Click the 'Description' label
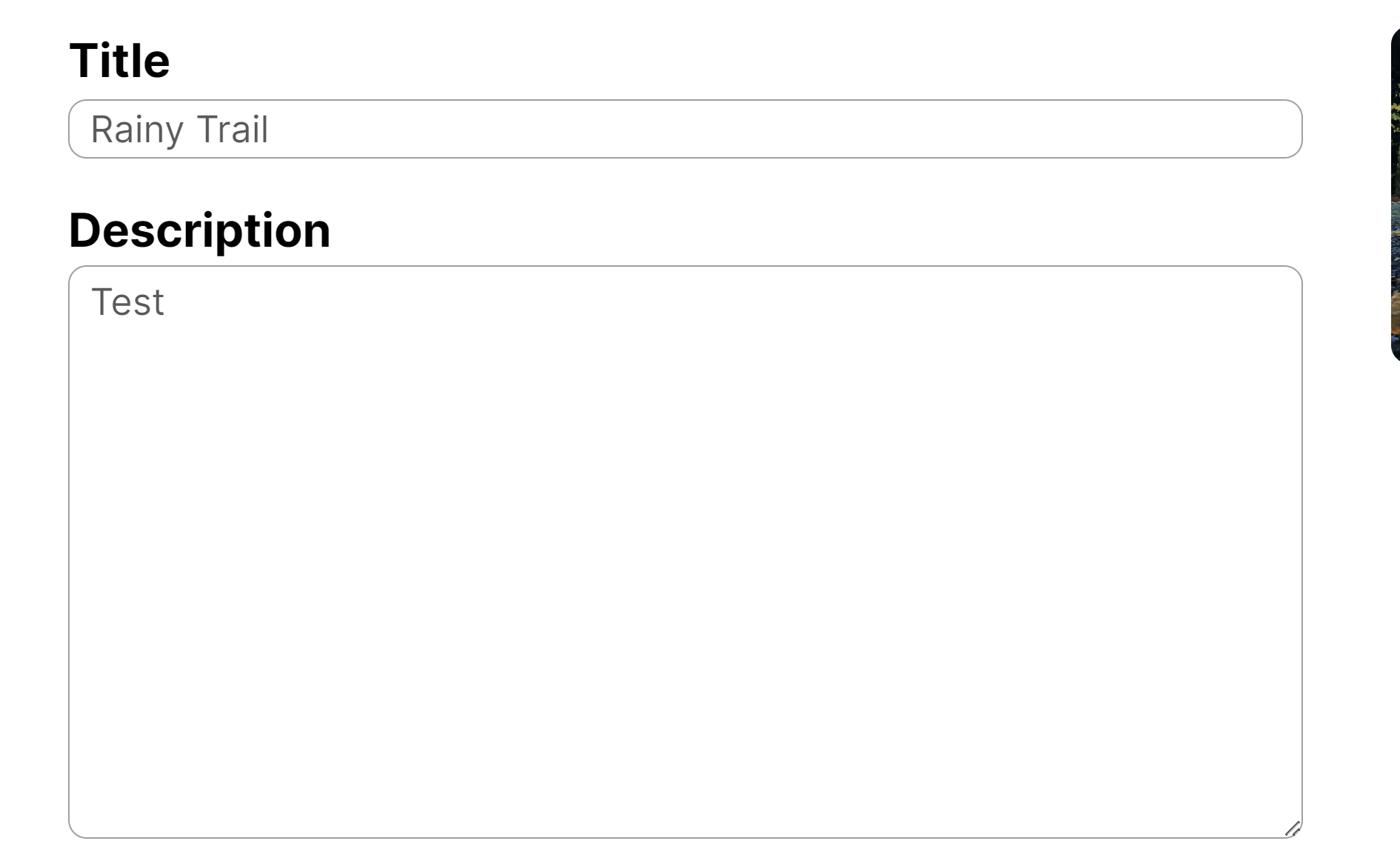 (x=199, y=230)
